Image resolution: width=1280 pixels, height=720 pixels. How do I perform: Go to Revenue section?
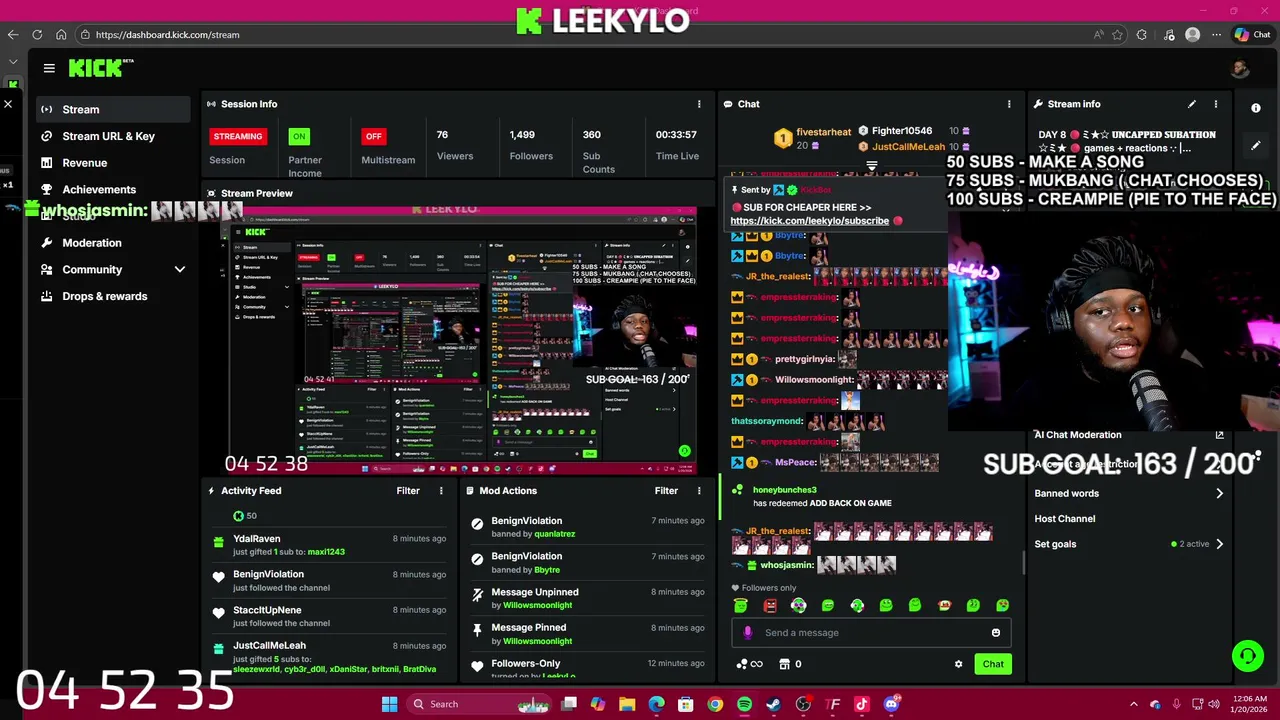point(84,163)
